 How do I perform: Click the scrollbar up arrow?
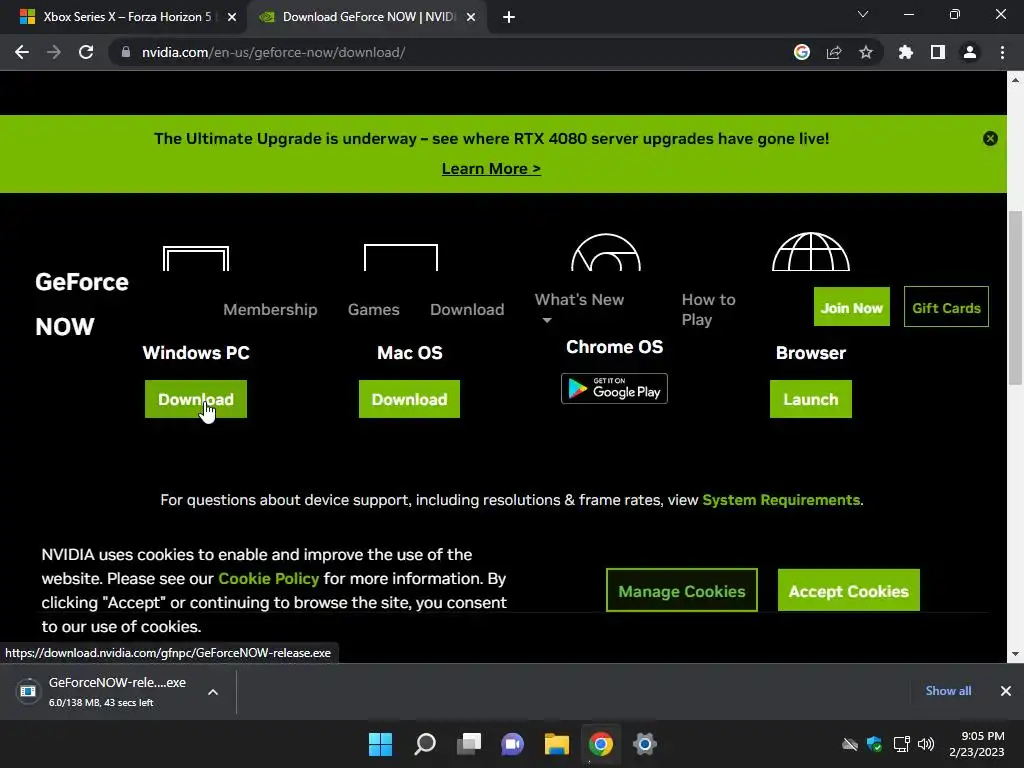pyautogui.click(x=1016, y=80)
